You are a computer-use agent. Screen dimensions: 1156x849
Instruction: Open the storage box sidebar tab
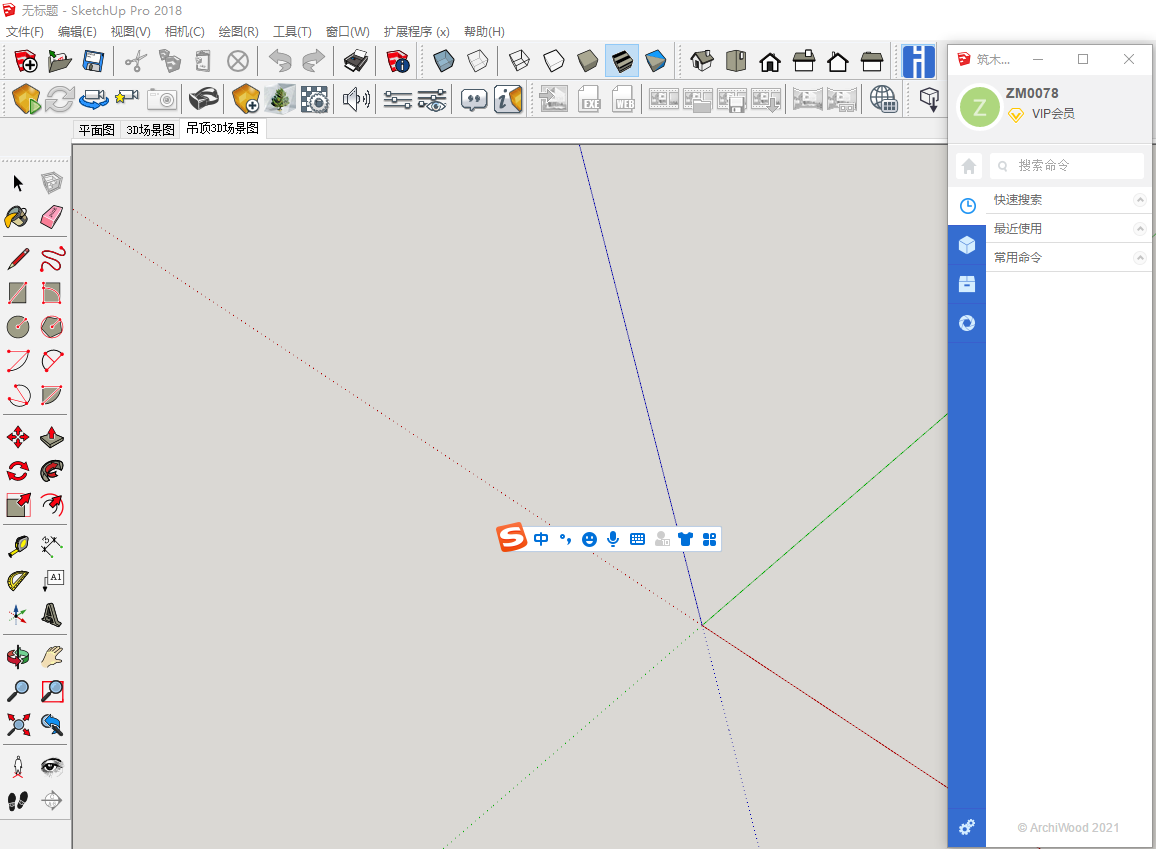tap(967, 284)
